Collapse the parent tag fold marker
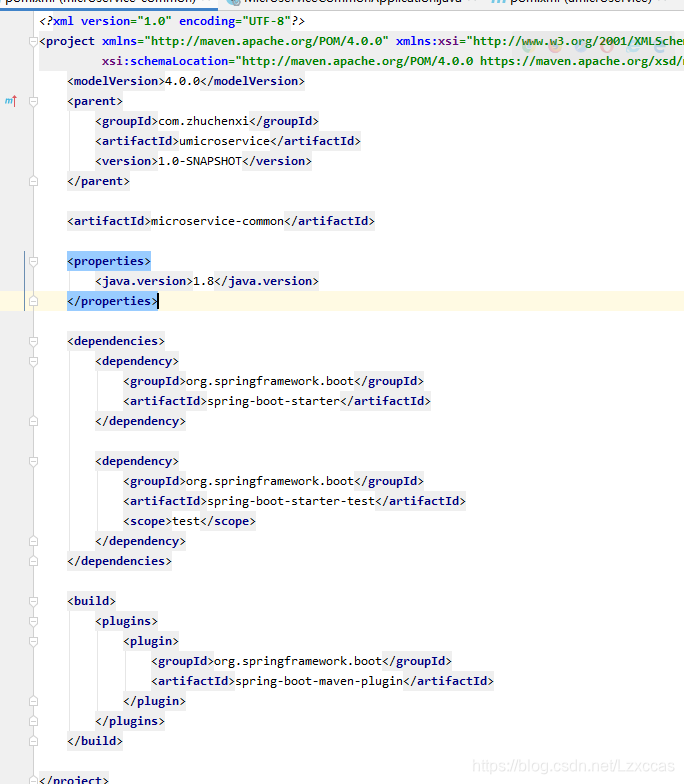Image resolution: width=684 pixels, height=784 pixels. pos(34,102)
